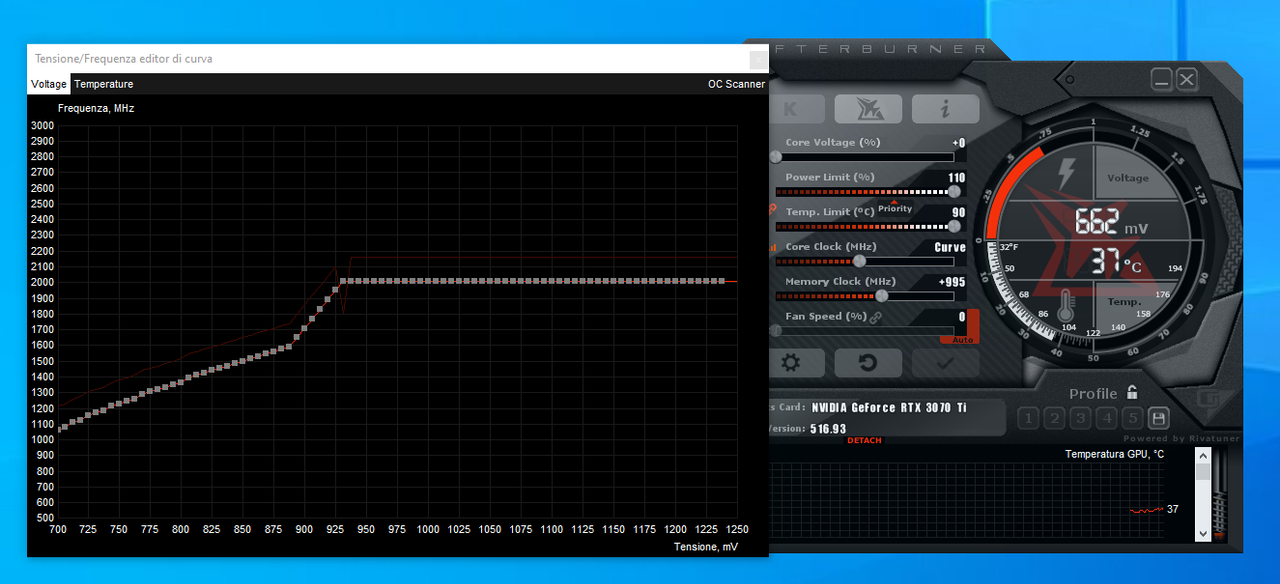This screenshot has height=584, width=1280.
Task: Close the Afterburner window
Action: 1186,79
